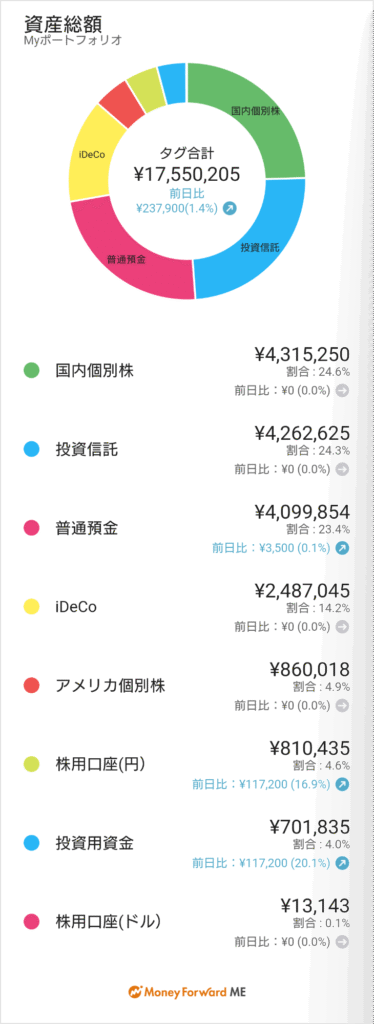Select blue 投資信託 donut chart segment
This screenshot has height=1024, width=374.
click(257, 248)
